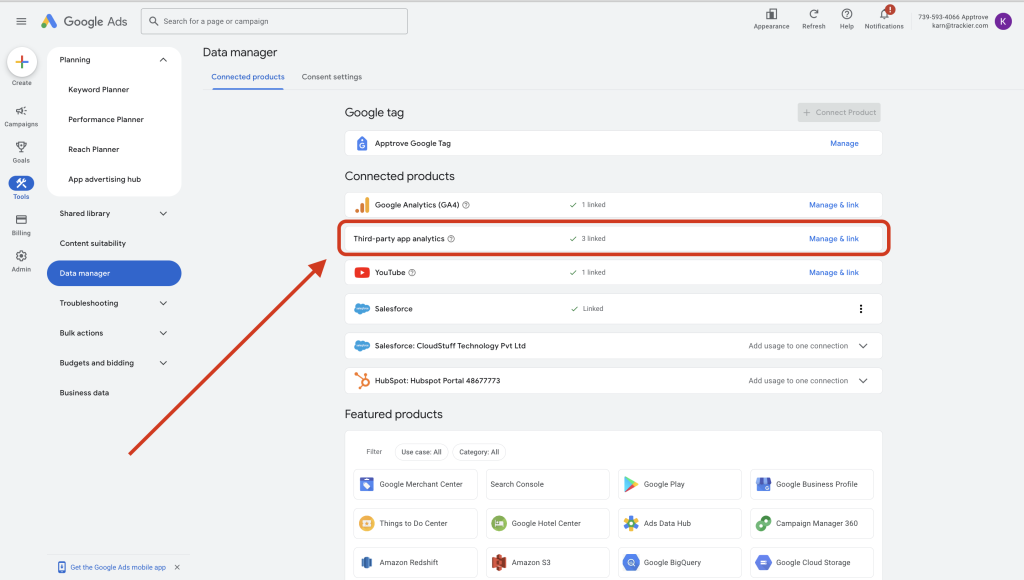1024x580 pixels.
Task: Click Manage & link for Third-party app analytics
Action: [x=833, y=239]
